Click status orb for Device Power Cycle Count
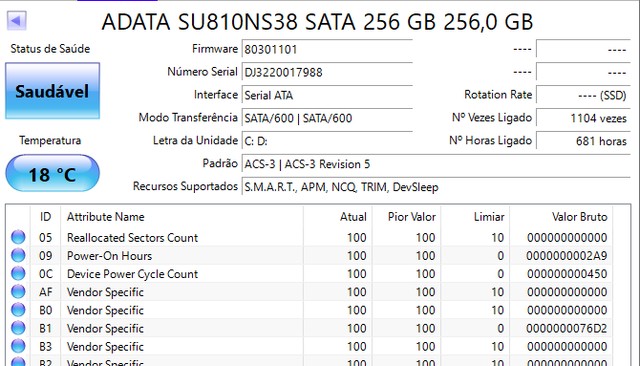This screenshot has height=366, width=640. [18, 273]
